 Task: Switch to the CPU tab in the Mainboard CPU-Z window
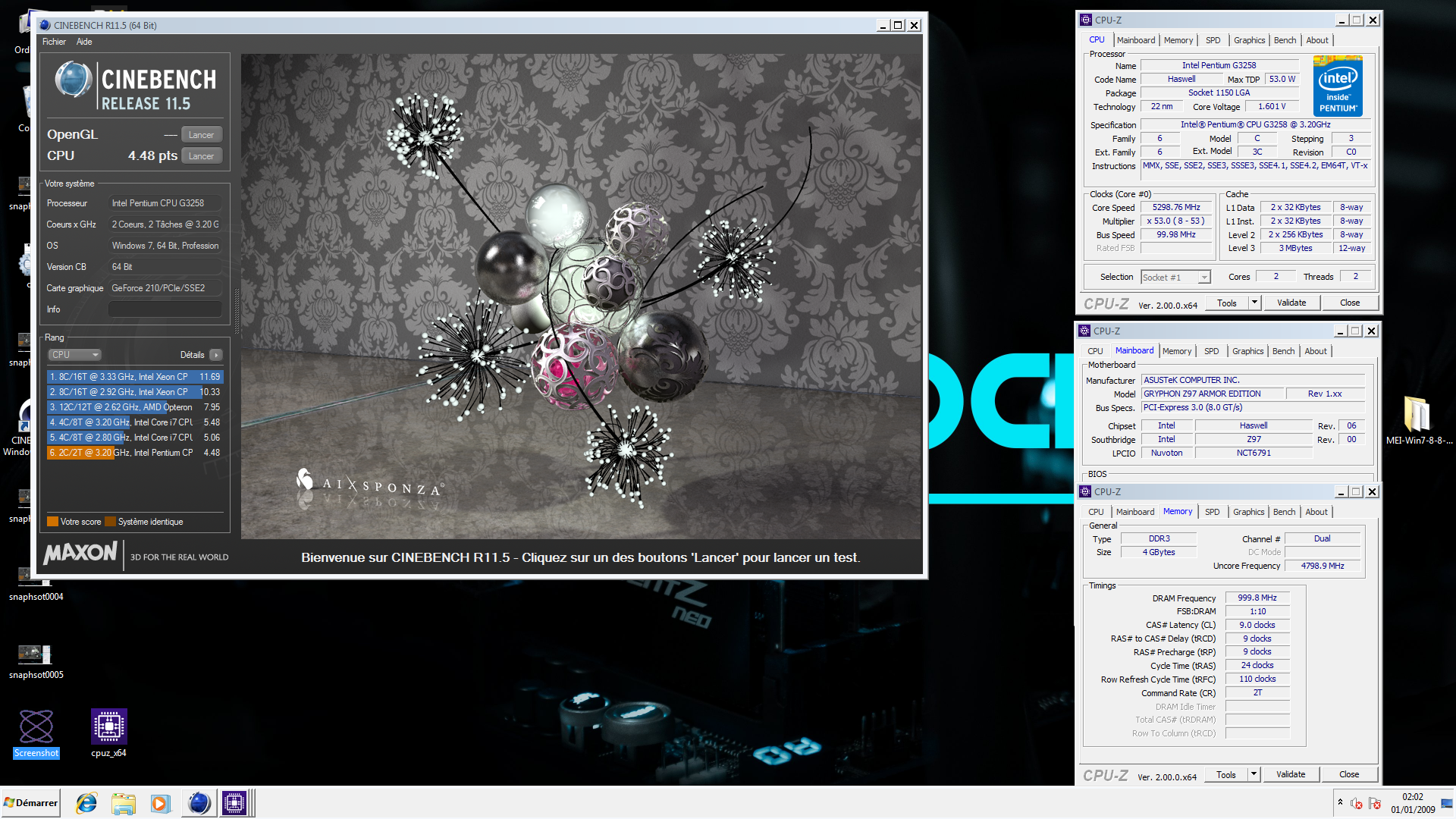tap(1095, 352)
